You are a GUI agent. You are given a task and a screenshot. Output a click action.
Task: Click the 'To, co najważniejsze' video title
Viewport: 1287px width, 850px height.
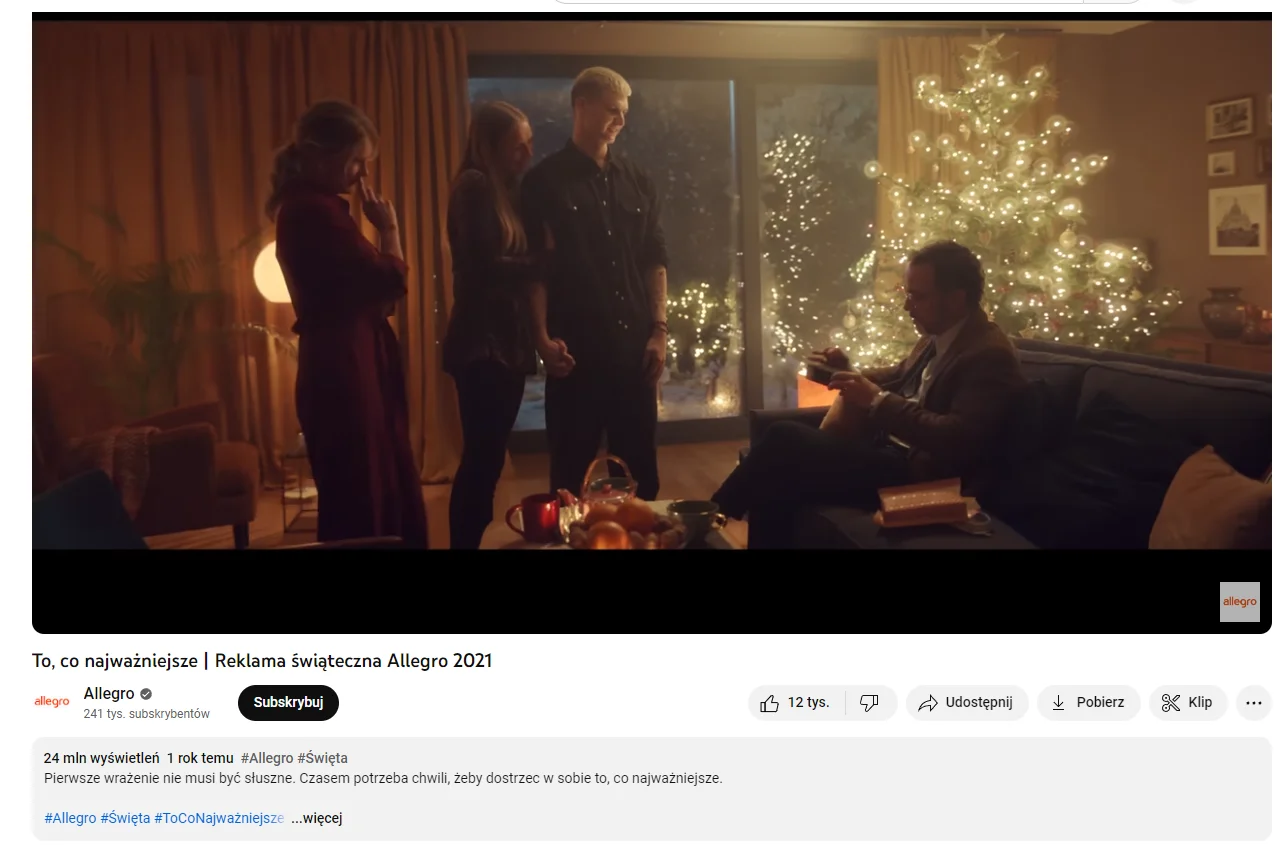[262, 661]
